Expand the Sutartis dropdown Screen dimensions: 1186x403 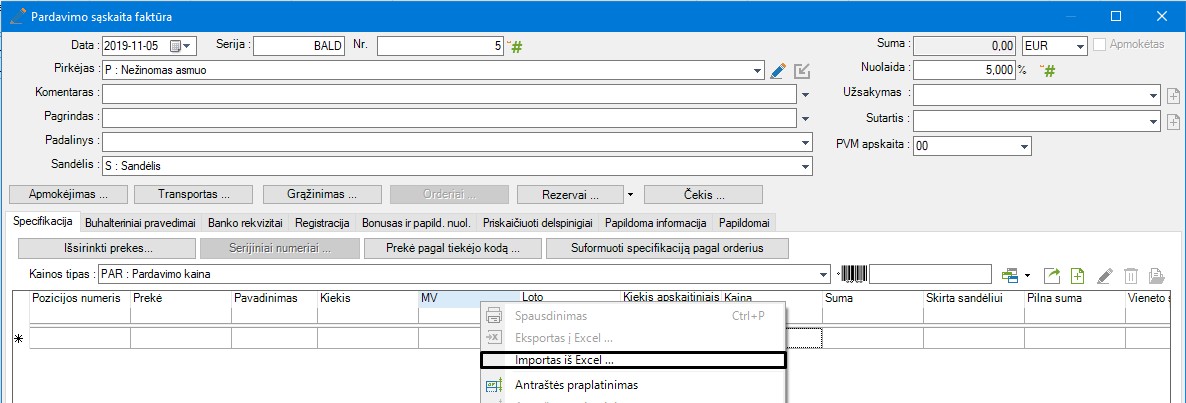(1153, 121)
